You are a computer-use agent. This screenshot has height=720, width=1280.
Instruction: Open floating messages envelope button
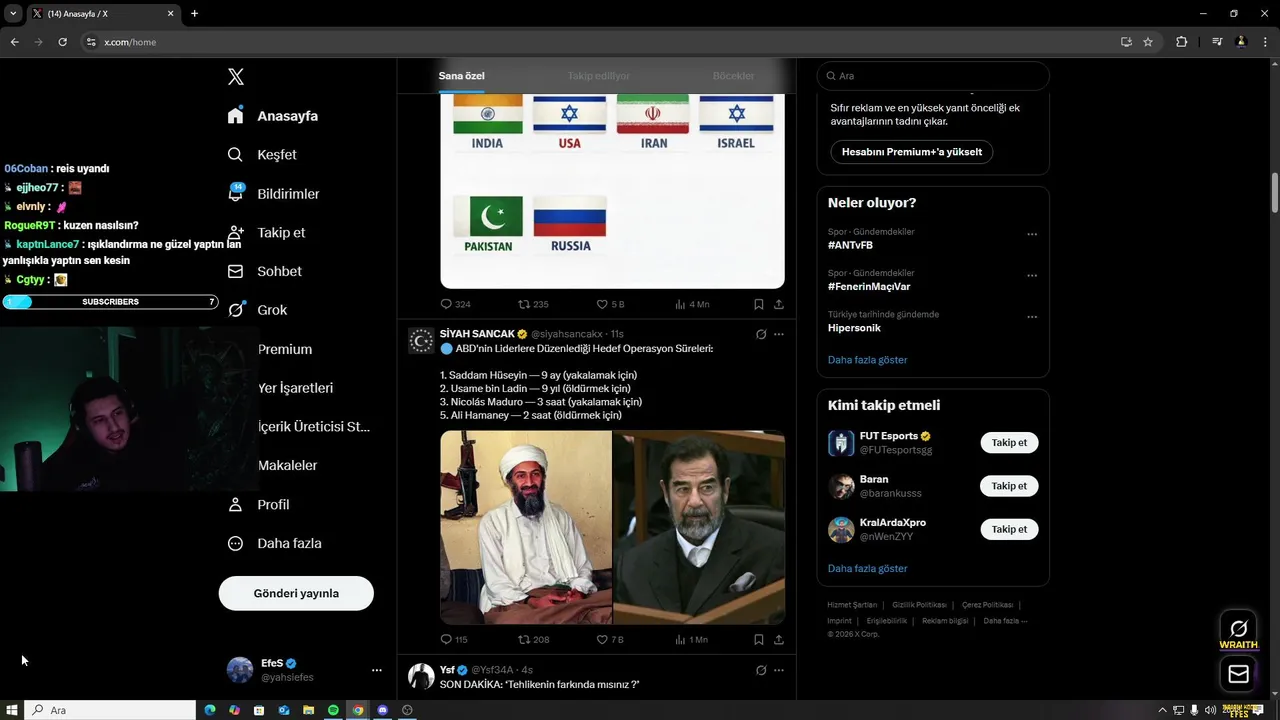pyautogui.click(x=1238, y=674)
